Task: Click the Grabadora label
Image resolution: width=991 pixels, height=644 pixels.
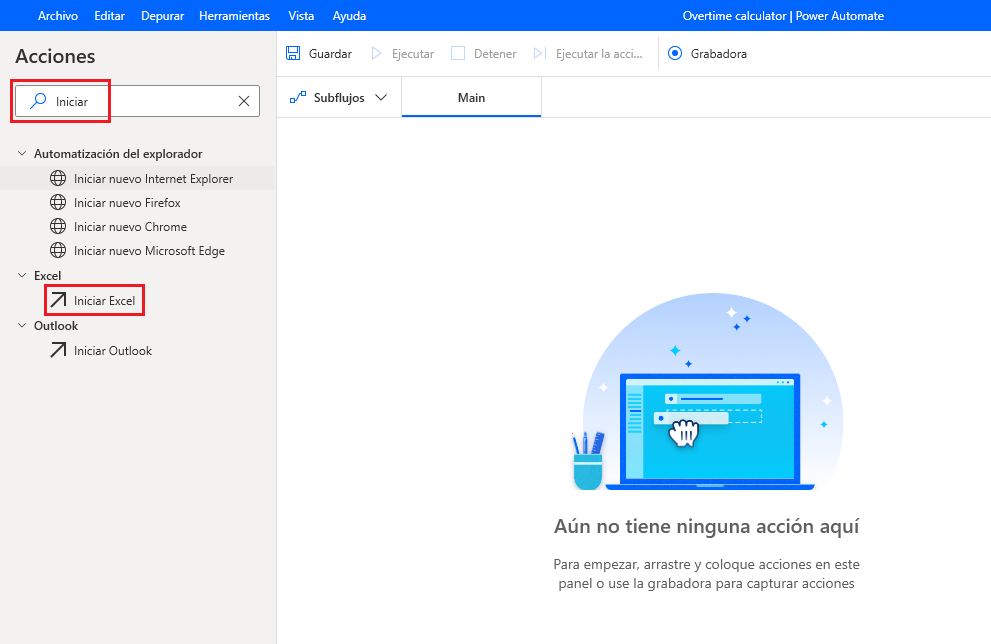Action: (719, 54)
